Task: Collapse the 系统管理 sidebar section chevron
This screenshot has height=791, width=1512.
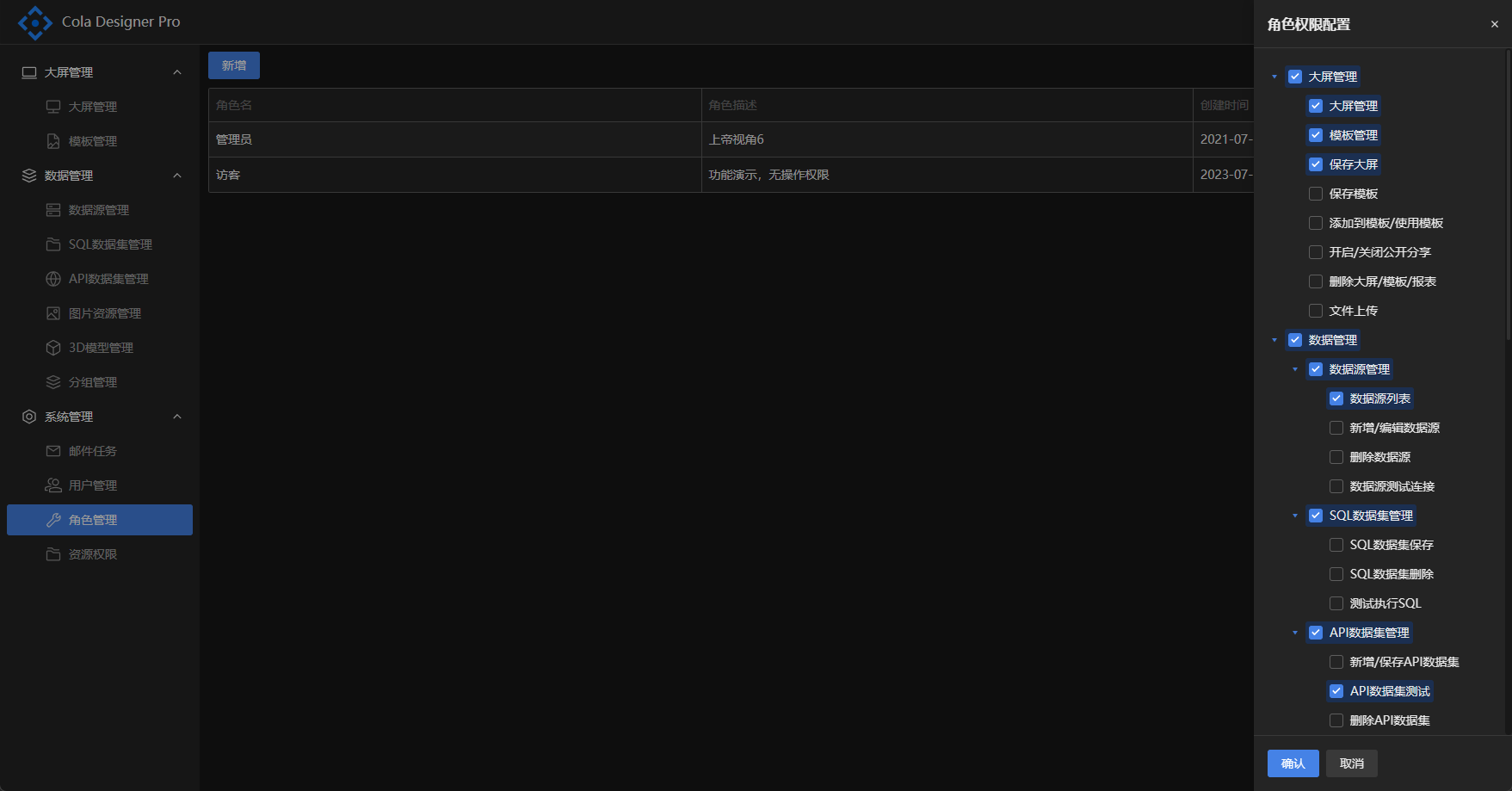Action: (x=177, y=417)
